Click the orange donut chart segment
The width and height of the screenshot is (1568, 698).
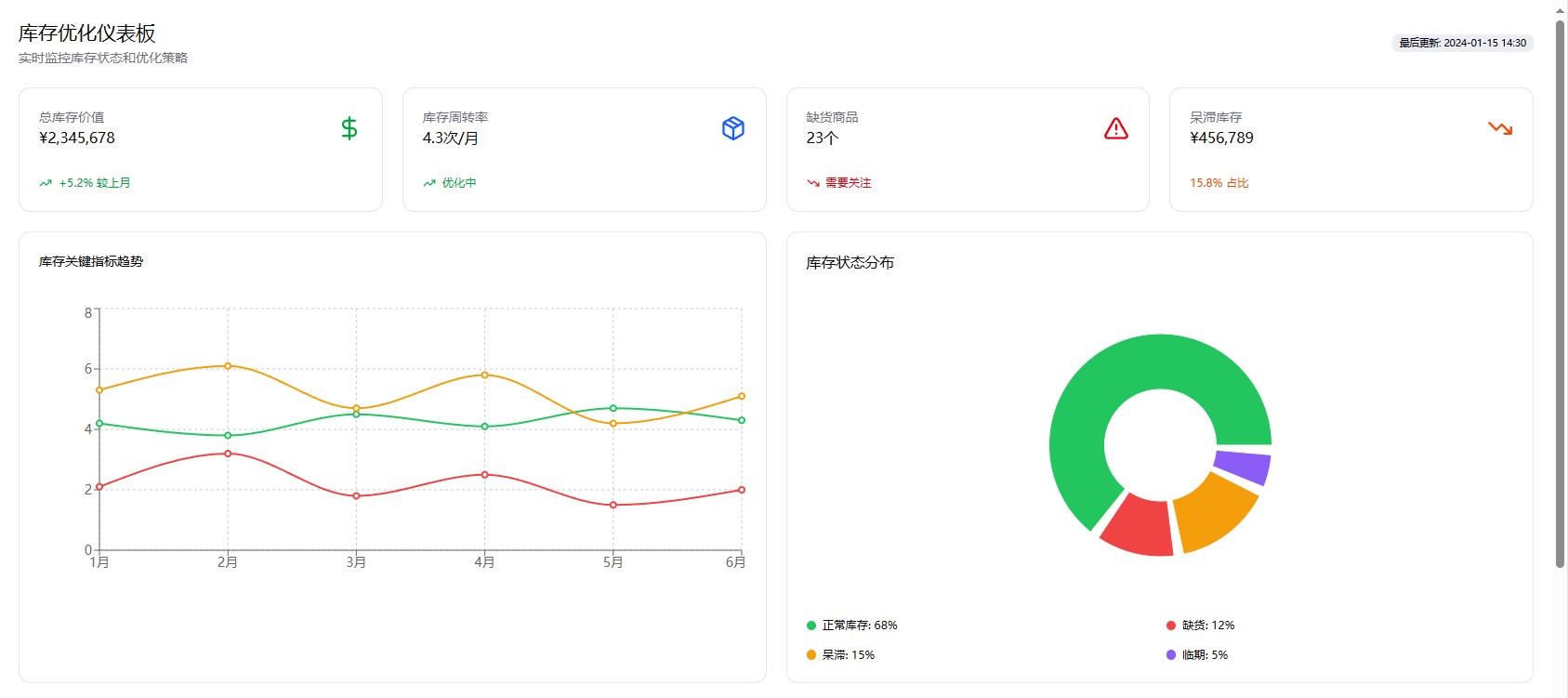(x=1212, y=513)
